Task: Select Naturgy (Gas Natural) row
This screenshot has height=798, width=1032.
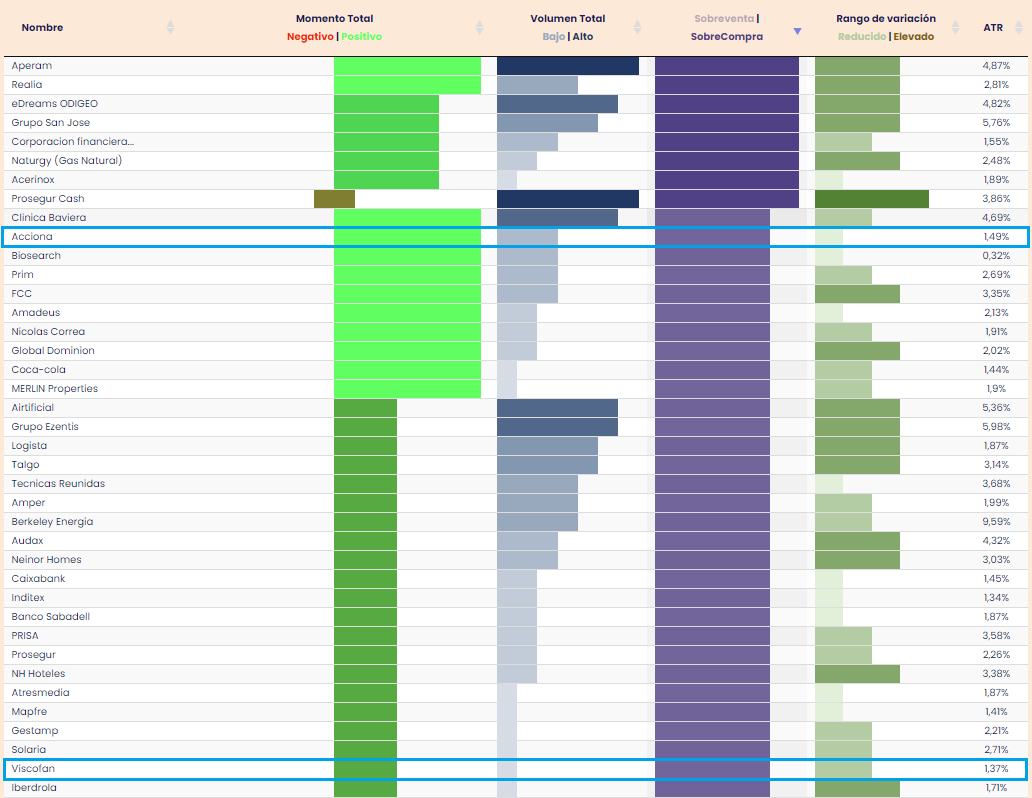Action: point(66,161)
